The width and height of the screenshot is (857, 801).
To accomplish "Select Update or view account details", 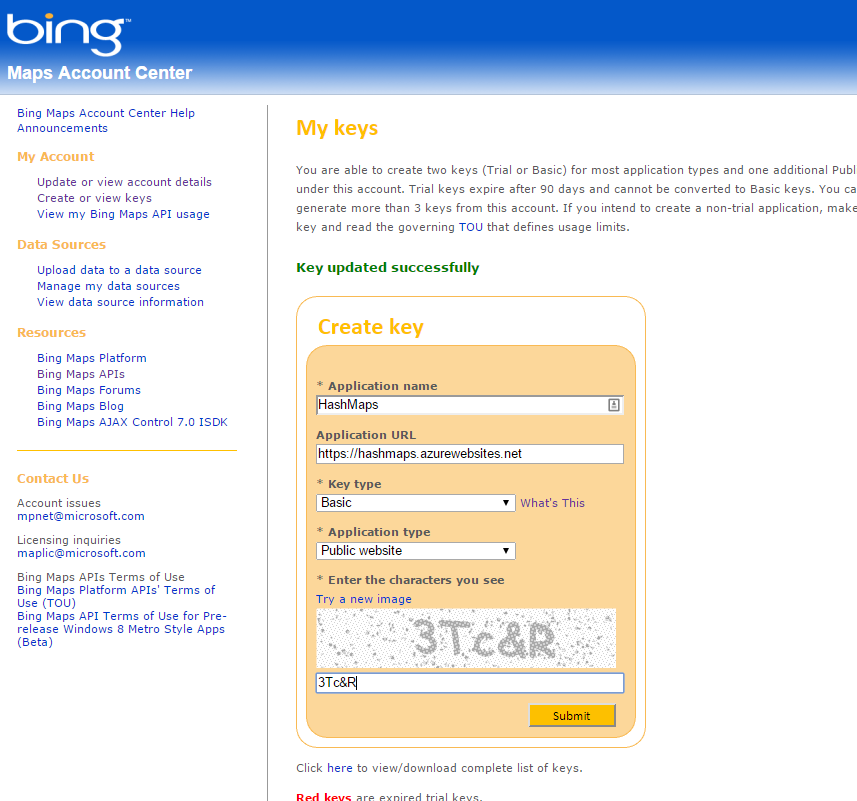I will (x=124, y=182).
